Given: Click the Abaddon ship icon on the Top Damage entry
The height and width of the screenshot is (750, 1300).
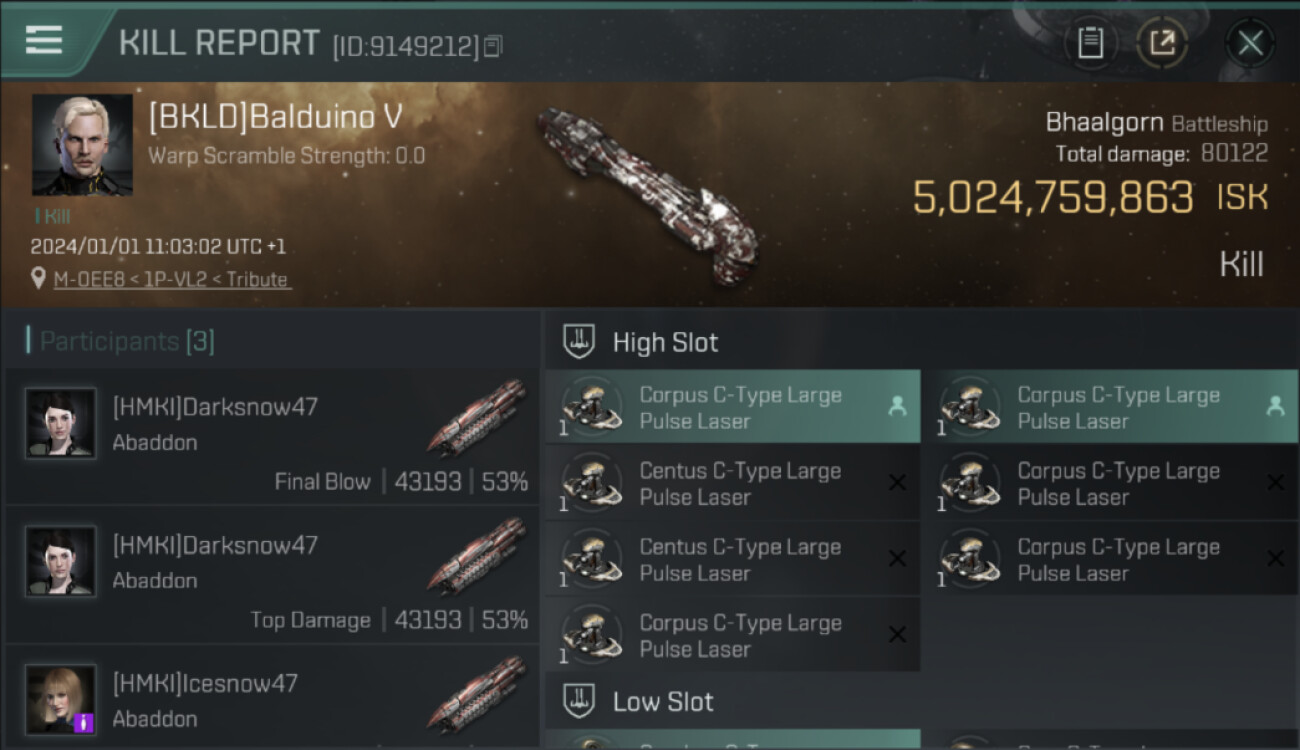Looking at the screenshot, I should [477, 555].
